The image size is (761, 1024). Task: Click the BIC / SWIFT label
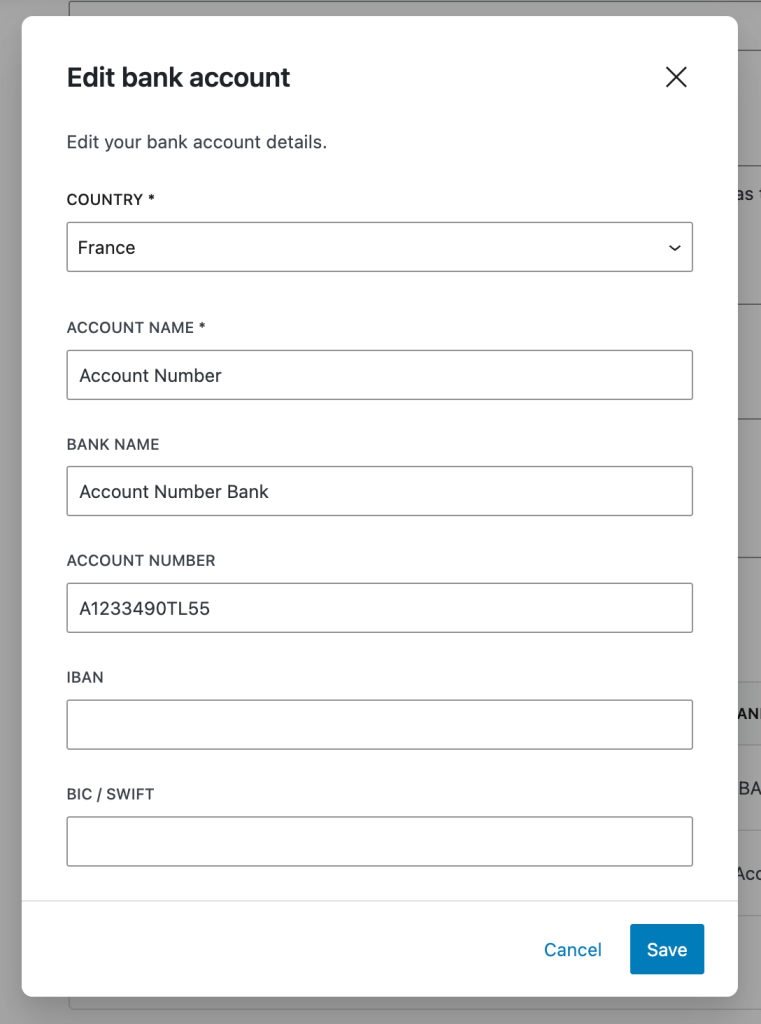click(x=110, y=794)
